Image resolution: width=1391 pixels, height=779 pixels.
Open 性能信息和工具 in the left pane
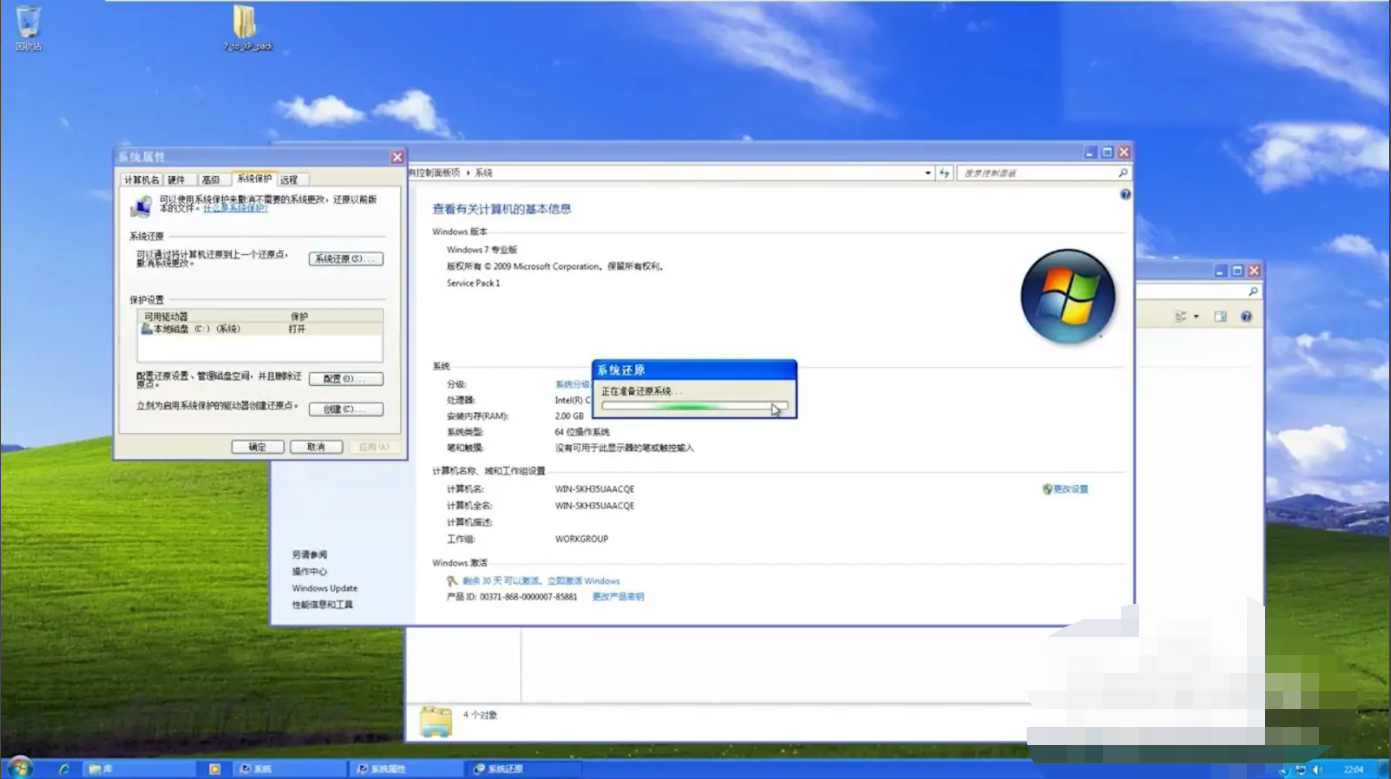322,605
